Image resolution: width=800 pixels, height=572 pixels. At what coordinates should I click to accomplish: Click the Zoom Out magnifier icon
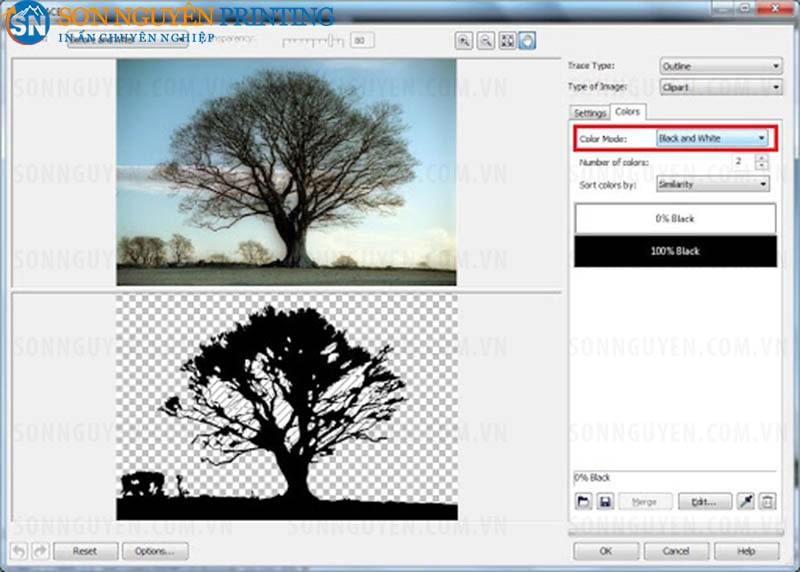(x=485, y=41)
